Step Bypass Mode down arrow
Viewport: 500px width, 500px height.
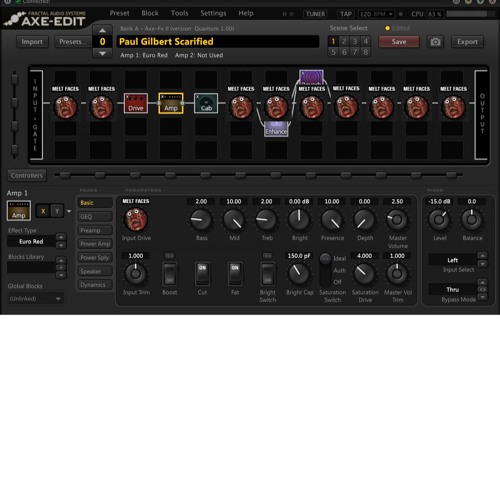pyautogui.click(x=482, y=297)
